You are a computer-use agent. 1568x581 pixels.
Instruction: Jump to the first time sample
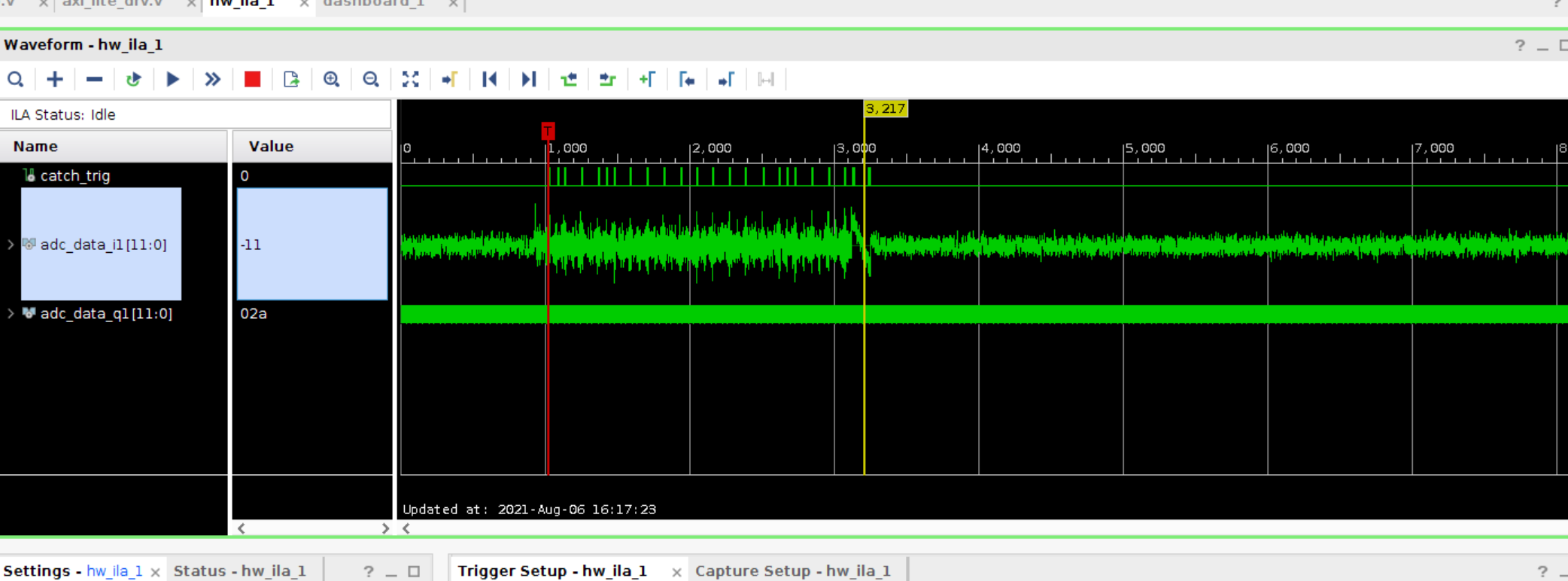click(490, 79)
